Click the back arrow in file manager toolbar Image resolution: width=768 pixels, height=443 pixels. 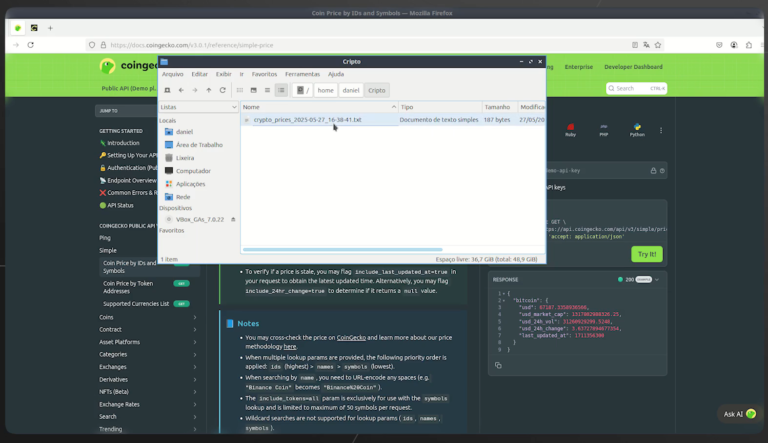coord(180,90)
